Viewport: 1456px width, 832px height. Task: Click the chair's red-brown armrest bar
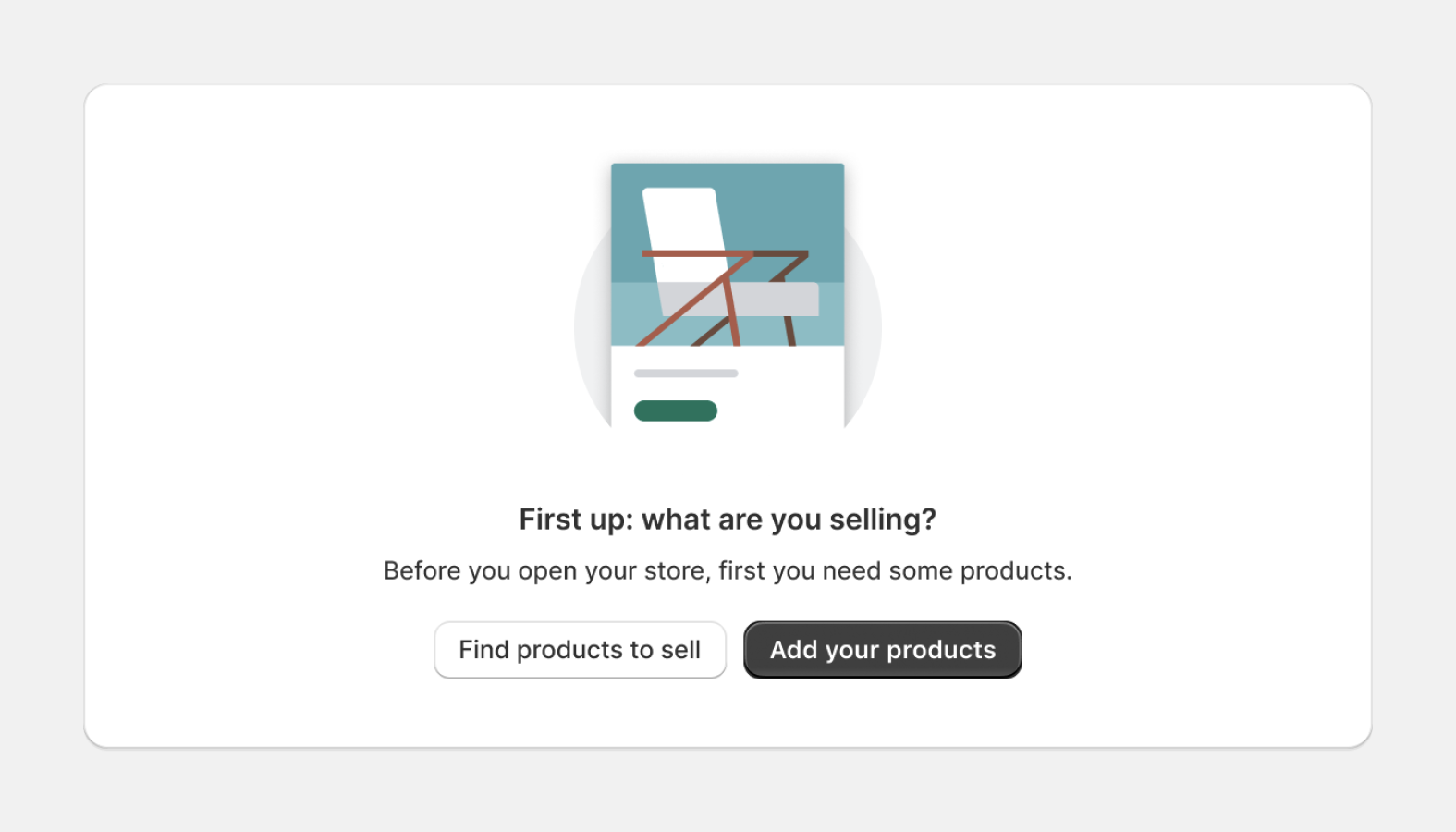698,253
